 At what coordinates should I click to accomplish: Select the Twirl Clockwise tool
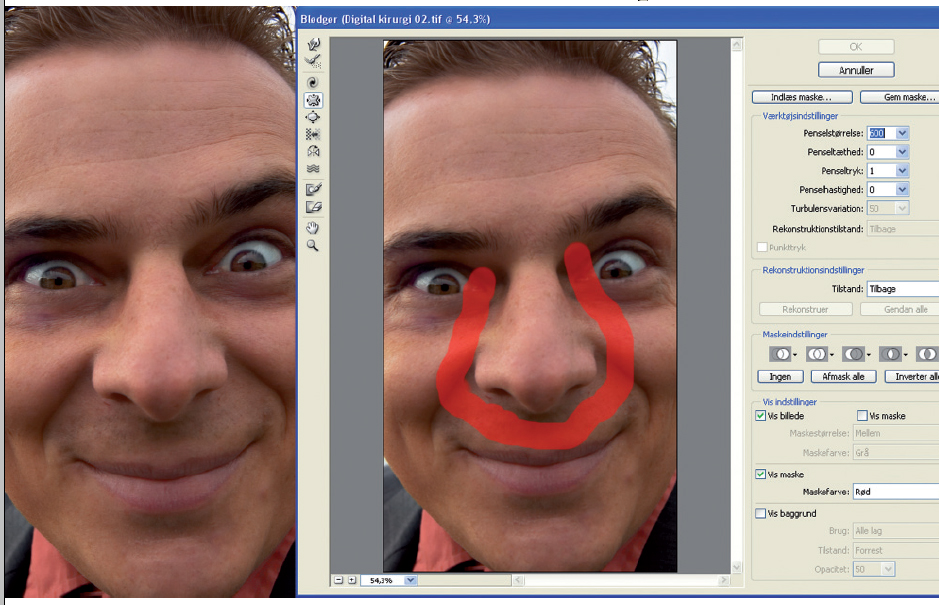pyautogui.click(x=313, y=83)
